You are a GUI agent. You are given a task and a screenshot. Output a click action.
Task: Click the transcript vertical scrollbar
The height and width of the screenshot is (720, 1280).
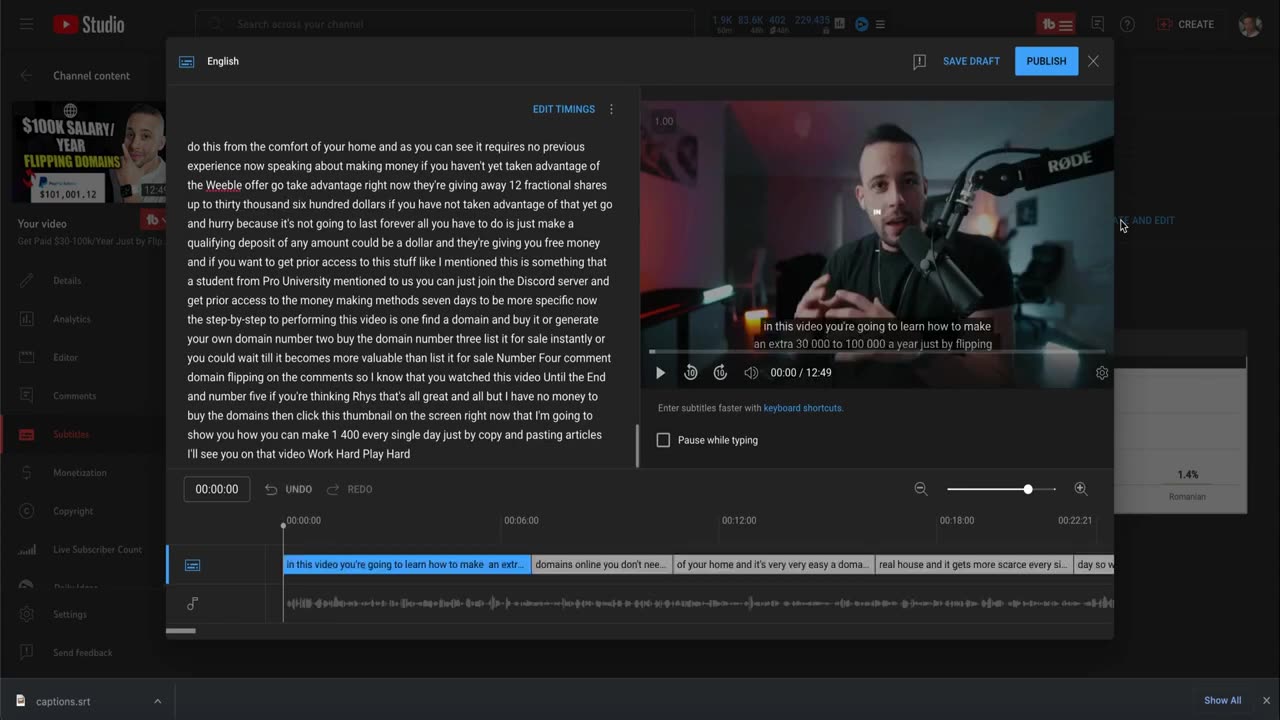point(637,446)
